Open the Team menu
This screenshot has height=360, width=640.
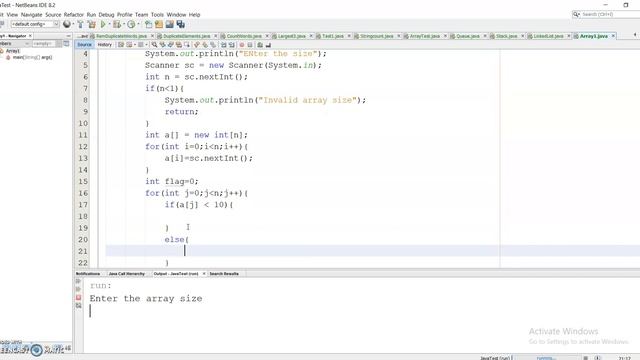click(142, 15)
